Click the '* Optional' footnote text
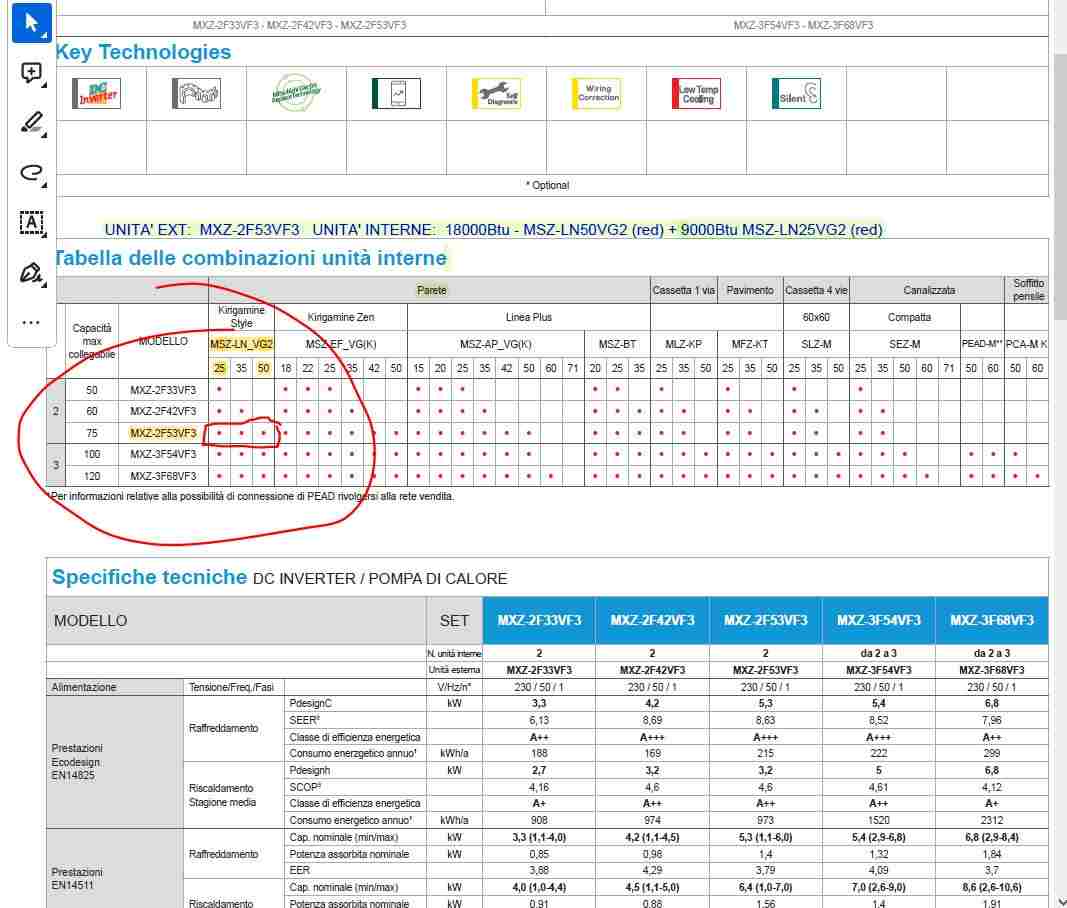1067x908 pixels. pos(547,185)
